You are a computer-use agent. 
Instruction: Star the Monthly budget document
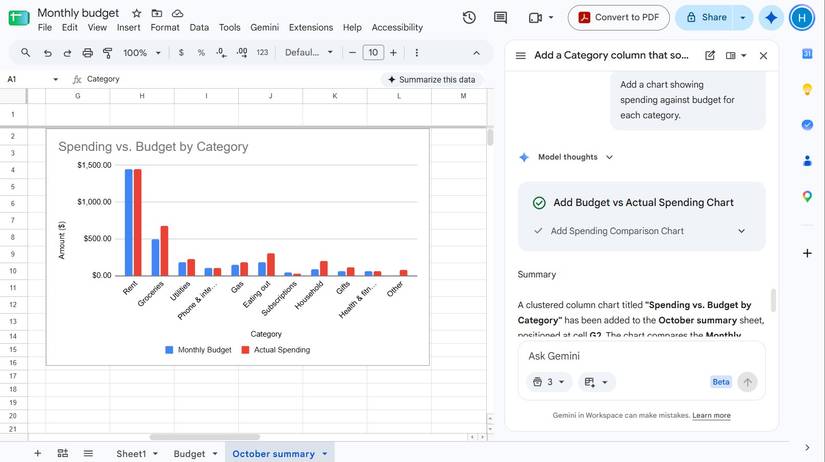[x=137, y=13]
